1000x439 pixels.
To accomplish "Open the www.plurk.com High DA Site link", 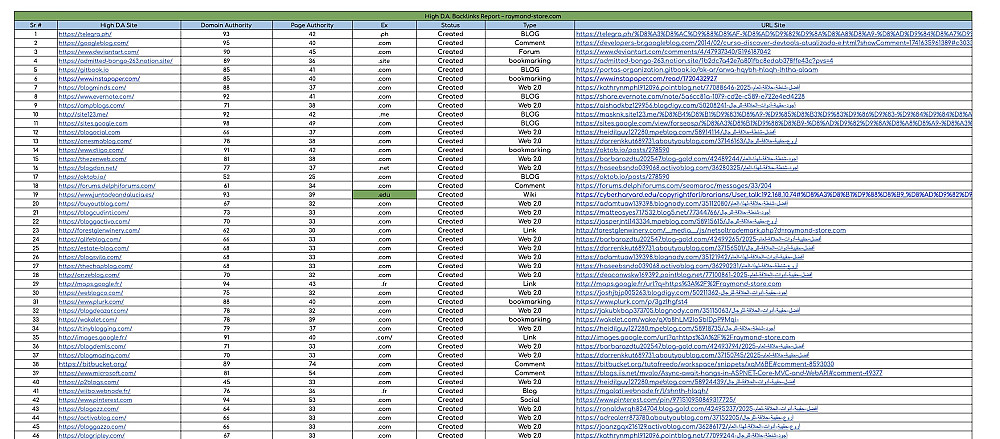I will (91, 302).
